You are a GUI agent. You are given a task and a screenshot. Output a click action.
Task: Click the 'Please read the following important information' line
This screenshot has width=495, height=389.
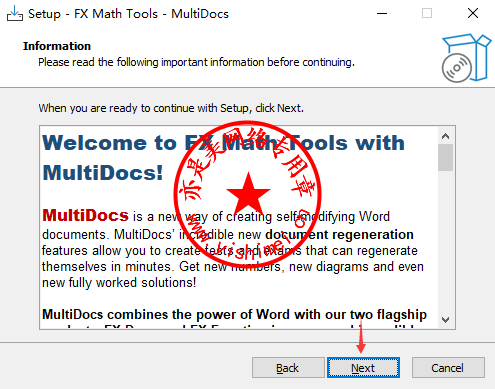coord(196,62)
